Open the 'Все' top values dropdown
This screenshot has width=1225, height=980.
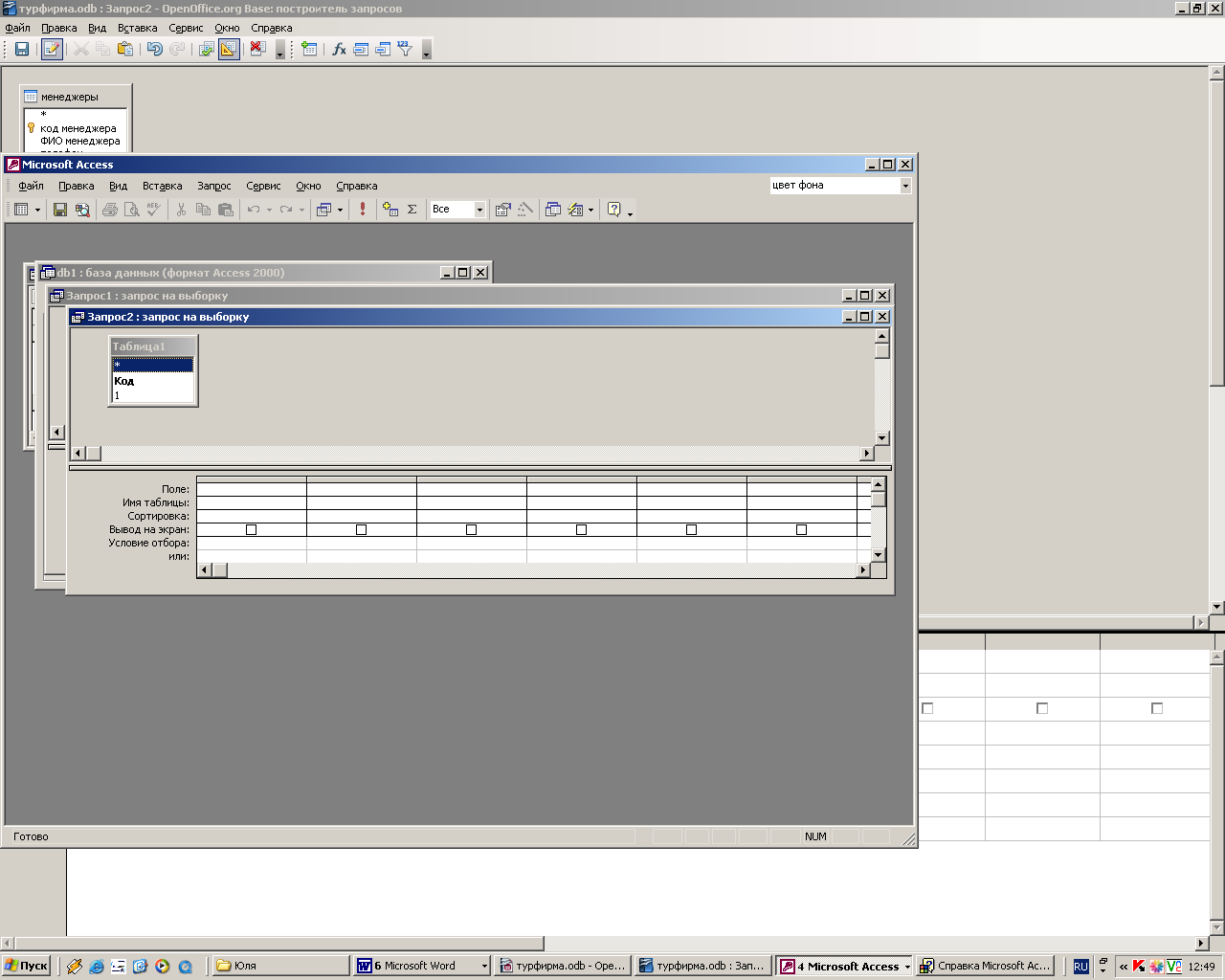click(479, 210)
